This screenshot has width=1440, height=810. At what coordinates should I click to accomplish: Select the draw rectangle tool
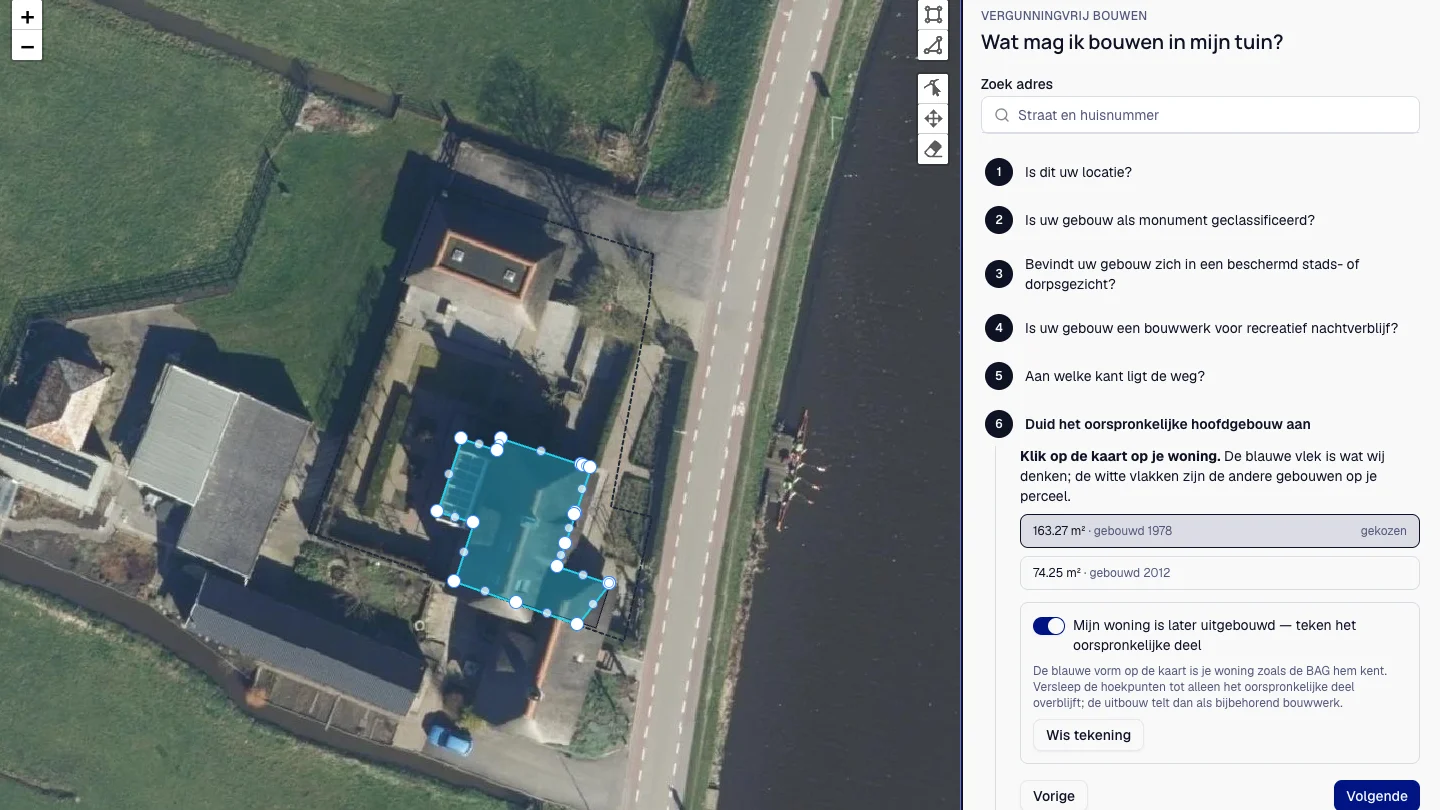point(933,14)
